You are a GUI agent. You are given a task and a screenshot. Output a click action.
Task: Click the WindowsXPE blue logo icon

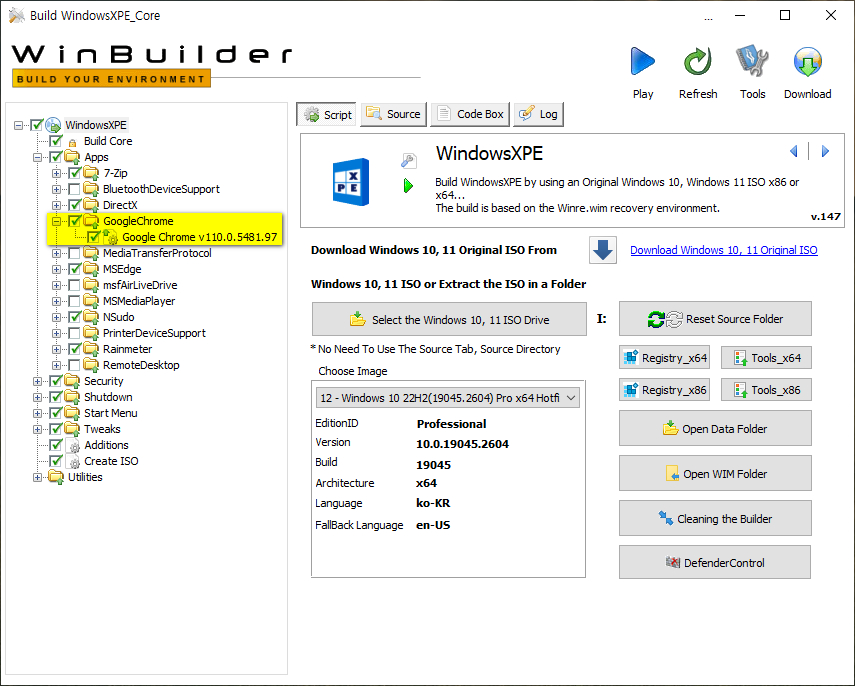[x=351, y=182]
